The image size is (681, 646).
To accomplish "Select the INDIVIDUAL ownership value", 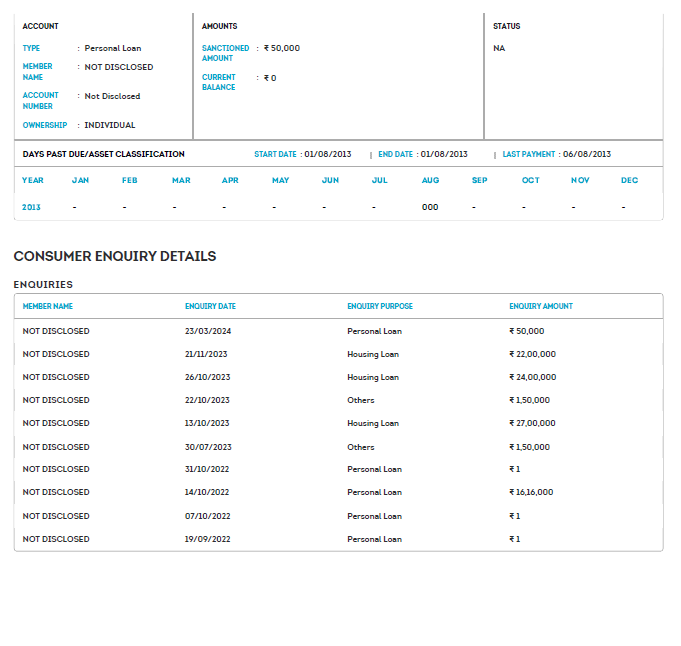I will (x=109, y=125).
